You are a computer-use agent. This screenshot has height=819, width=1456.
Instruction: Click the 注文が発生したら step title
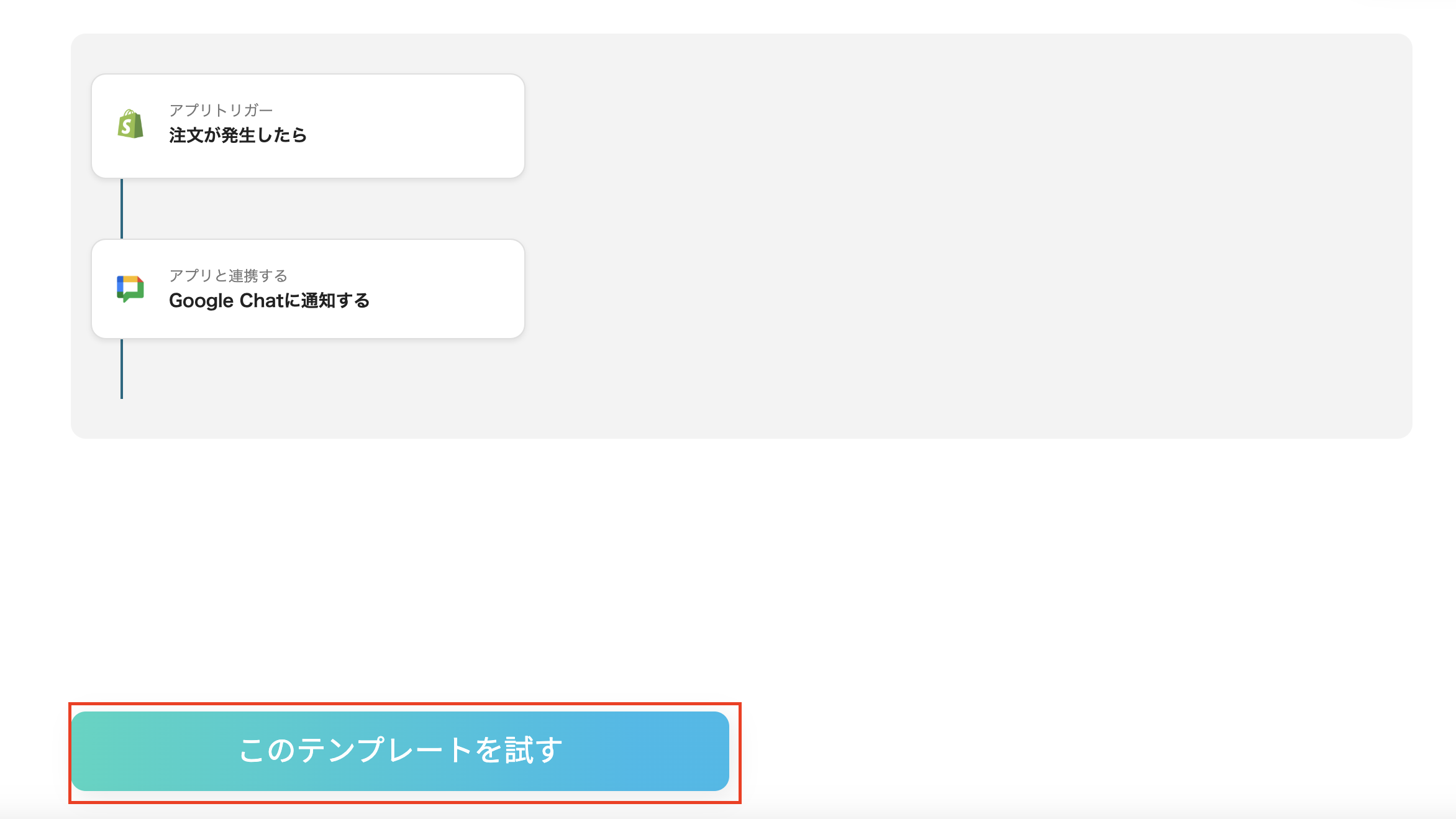(237, 135)
